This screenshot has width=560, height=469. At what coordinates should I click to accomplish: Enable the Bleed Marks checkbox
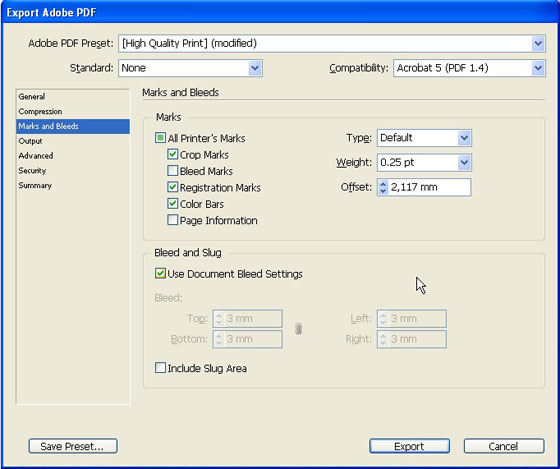172,171
